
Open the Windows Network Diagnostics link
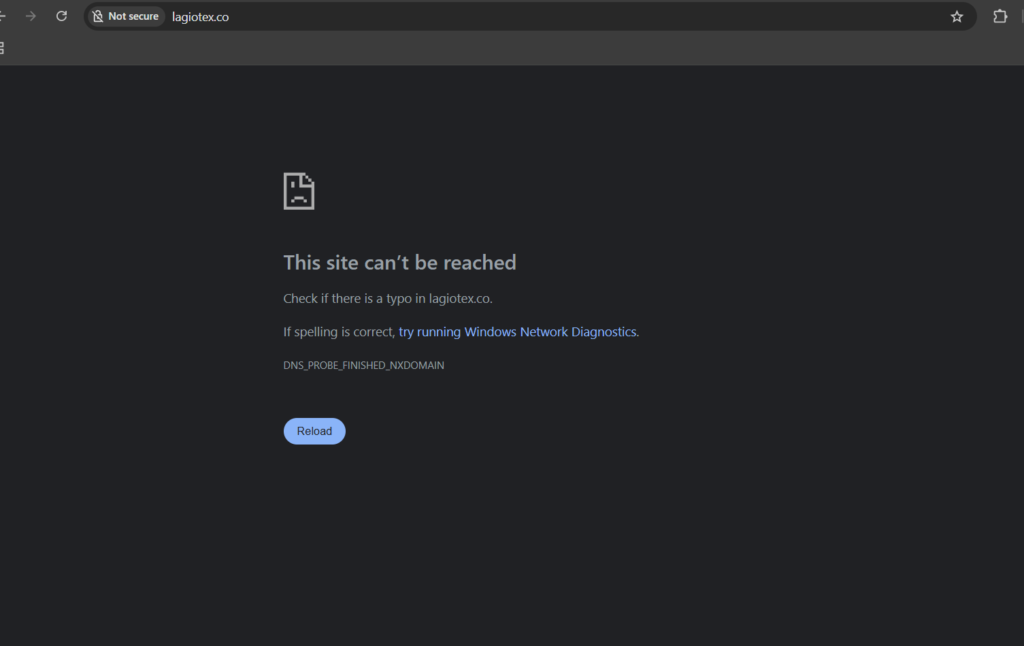pos(519,332)
